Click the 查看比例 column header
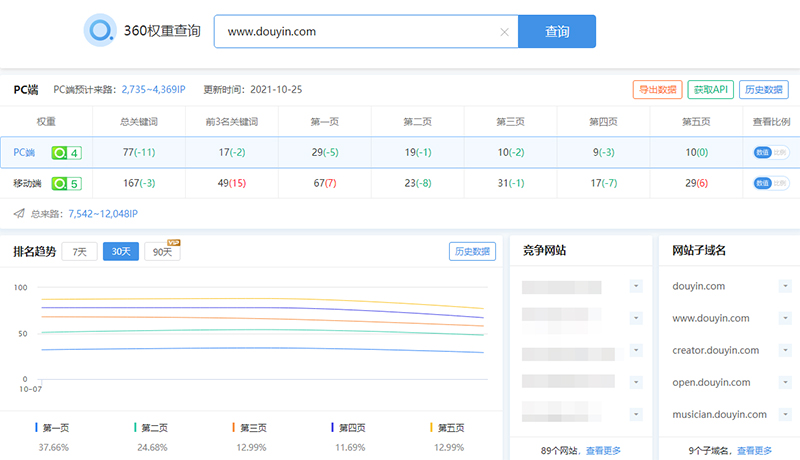The width and height of the screenshot is (800, 460). (x=771, y=121)
